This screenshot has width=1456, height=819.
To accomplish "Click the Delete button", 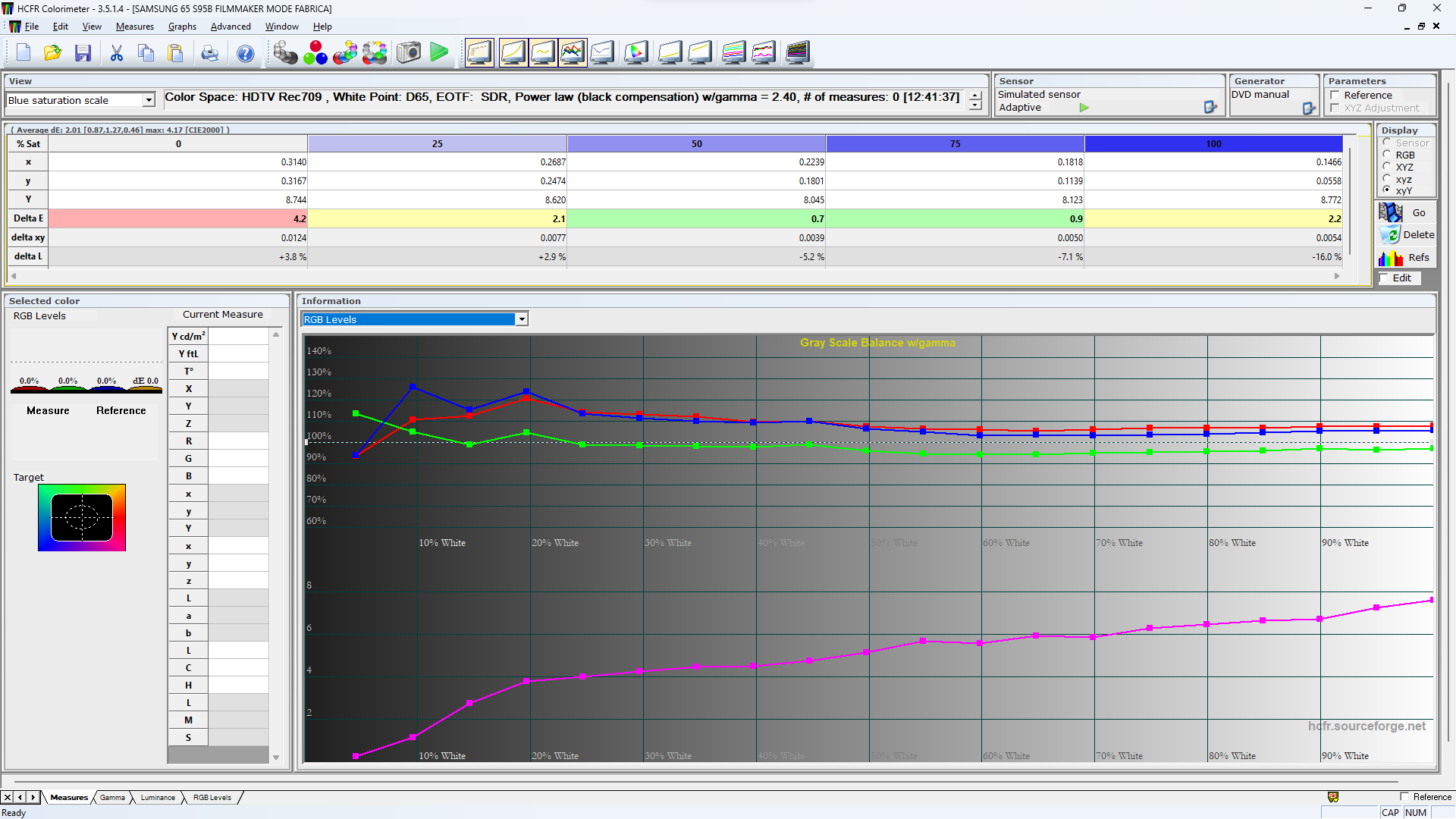I will coord(1407,235).
